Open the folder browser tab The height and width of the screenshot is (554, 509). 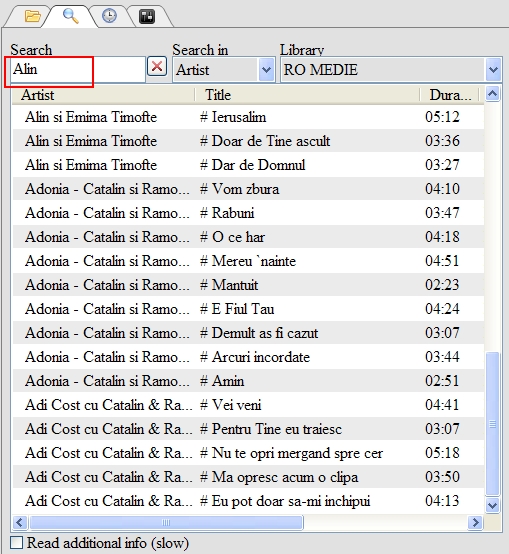tap(32, 16)
